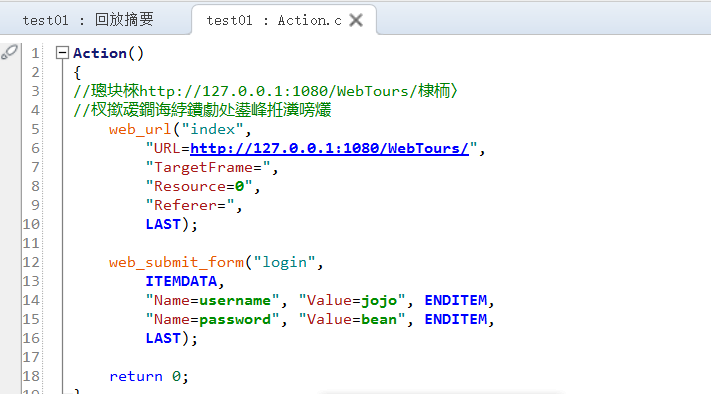The image size is (711, 394).
Task: Click web_submit_form on line 12
Action: coord(176,263)
